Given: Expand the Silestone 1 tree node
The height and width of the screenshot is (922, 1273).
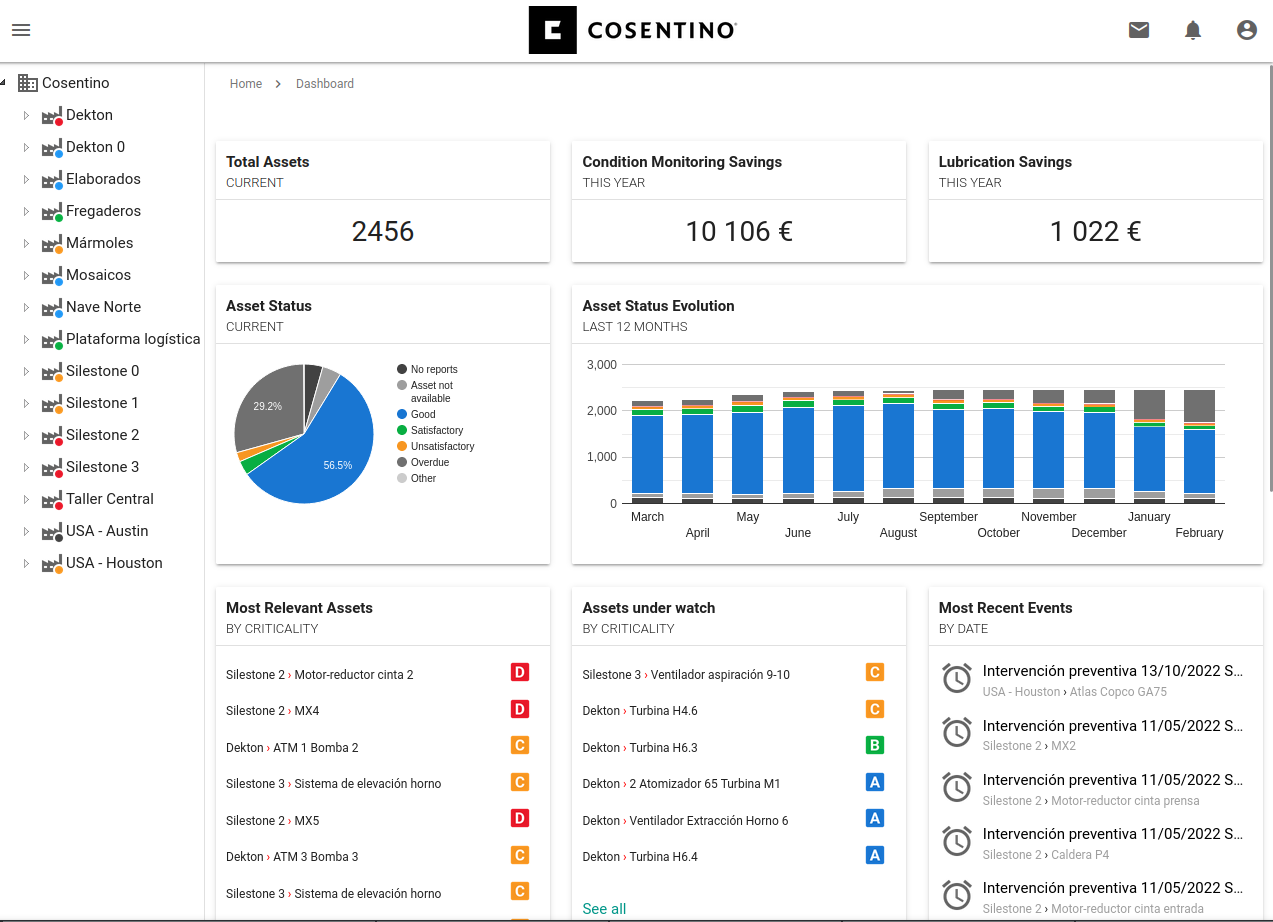Looking at the screenshot, I should (27, 403).
